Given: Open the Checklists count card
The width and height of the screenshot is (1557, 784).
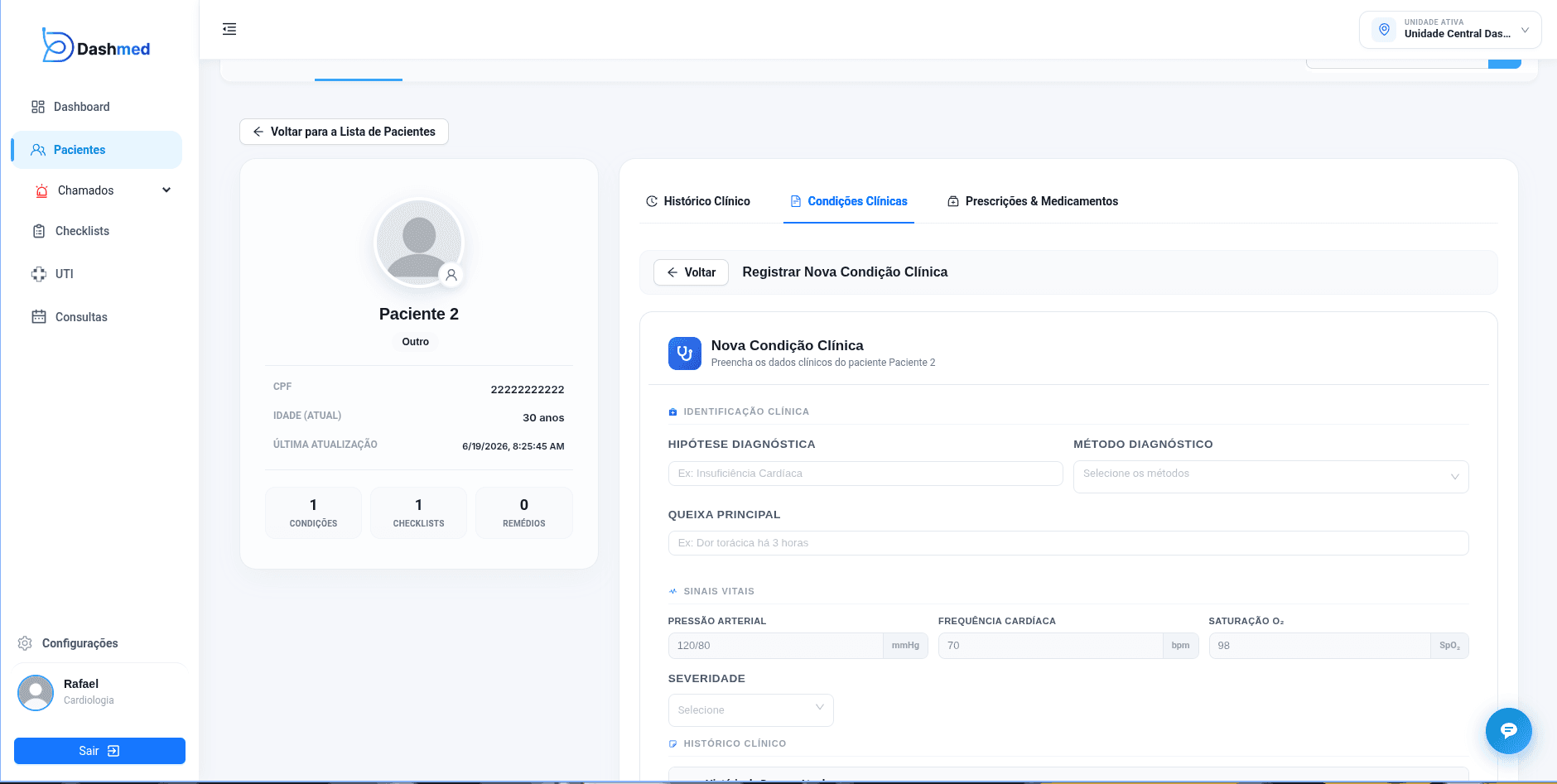Looking at the screenshot, I should click(x=418, y=513).
